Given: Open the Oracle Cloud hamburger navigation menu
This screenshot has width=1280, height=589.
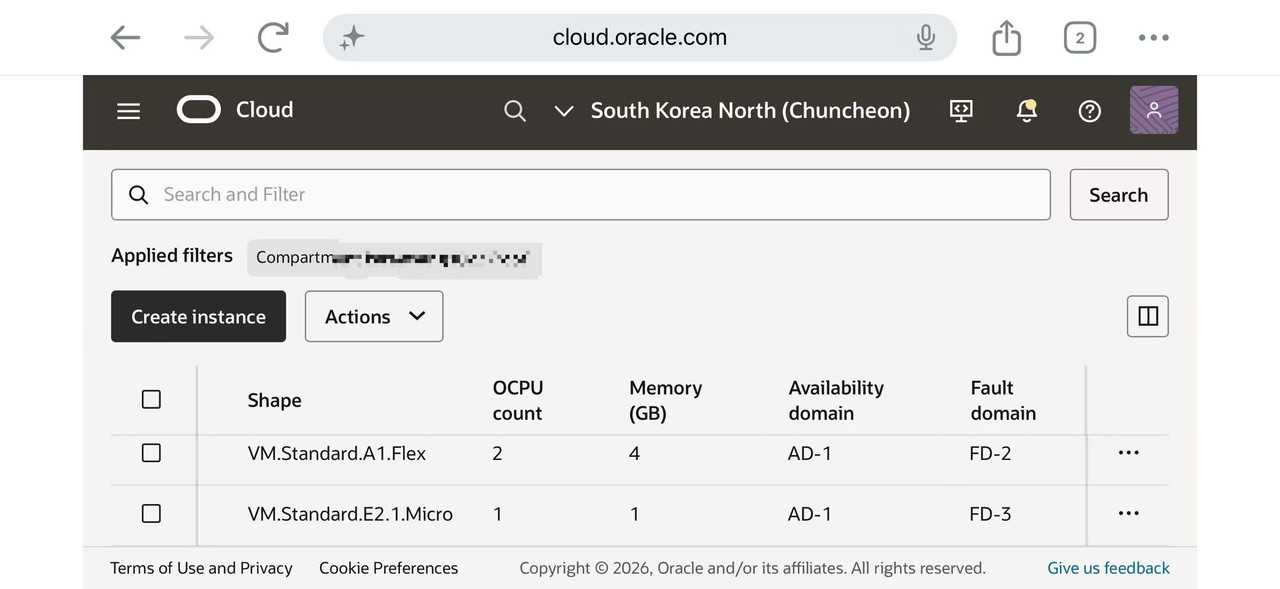Looking at the screenshot, I should pyautogui.click(x=129, y=111).
